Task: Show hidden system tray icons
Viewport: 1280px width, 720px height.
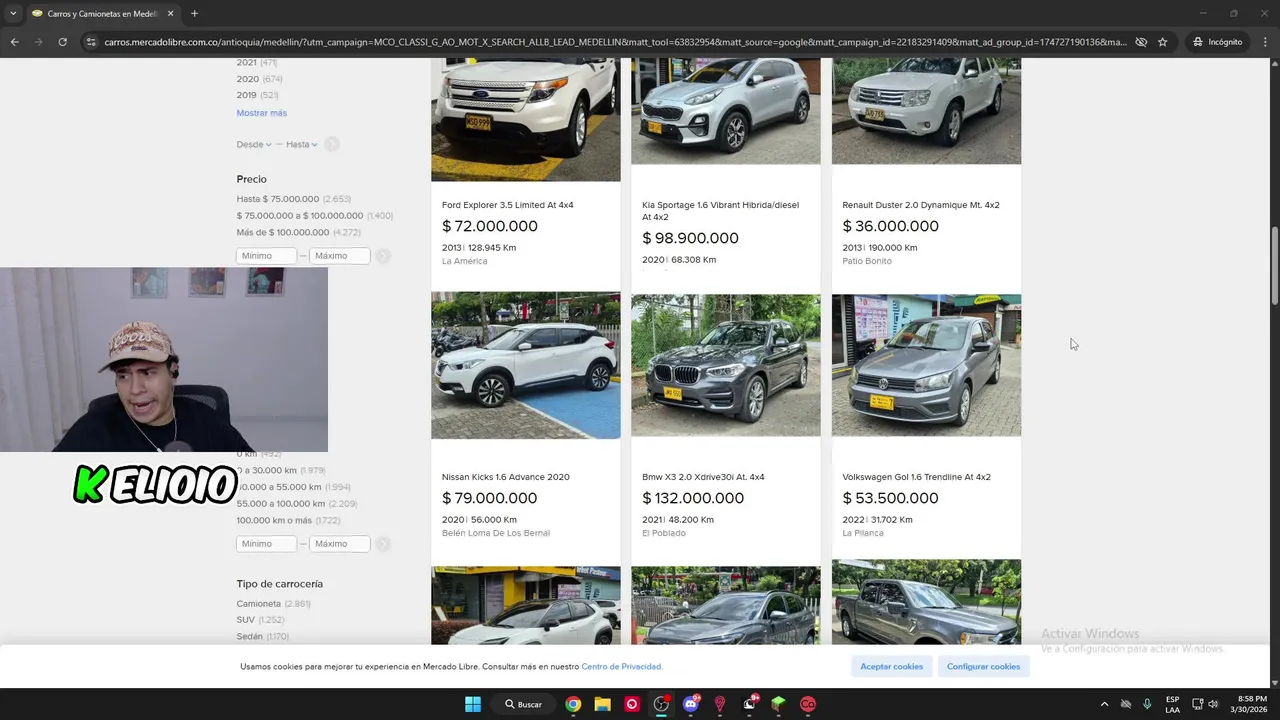Action: tap(1104, 704)
